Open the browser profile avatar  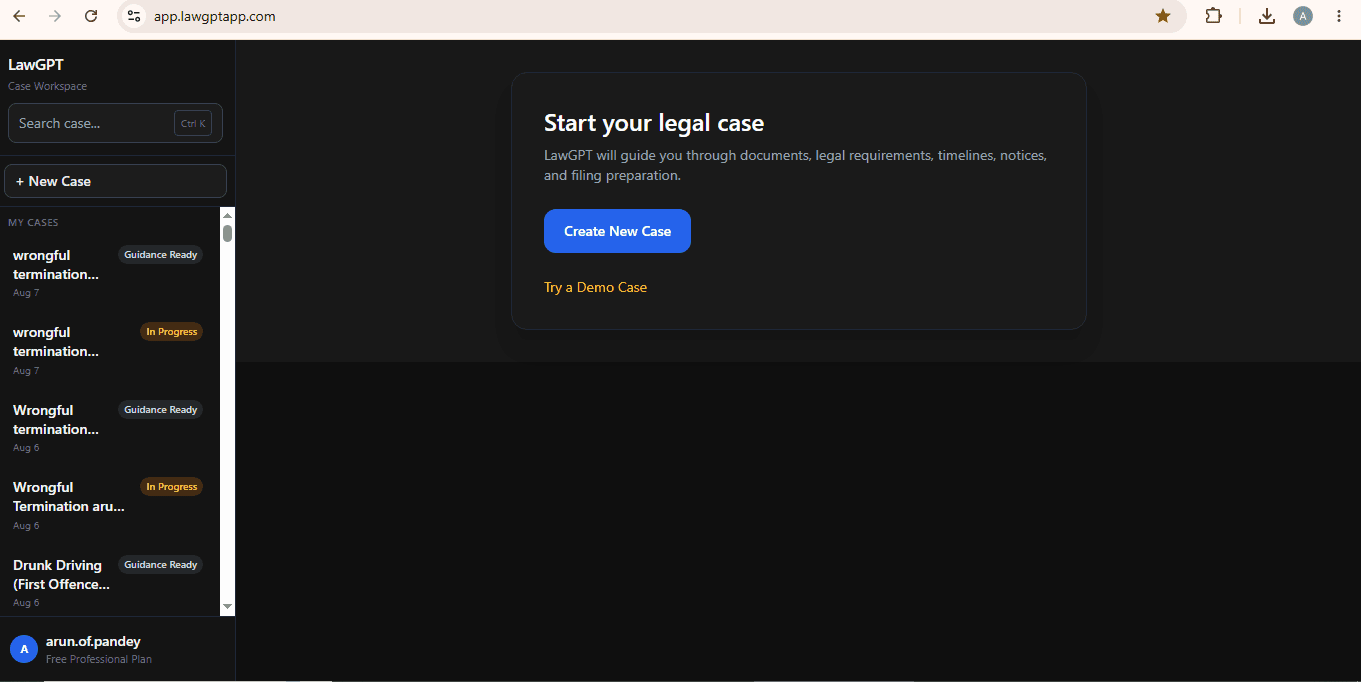(x=1303, y=16)
